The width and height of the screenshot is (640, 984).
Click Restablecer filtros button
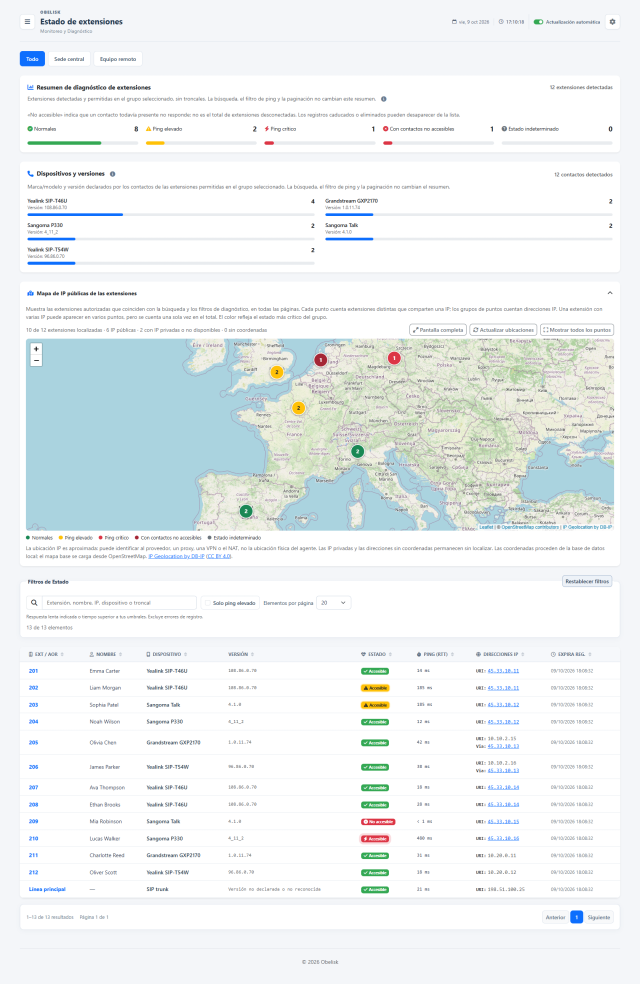587,581
